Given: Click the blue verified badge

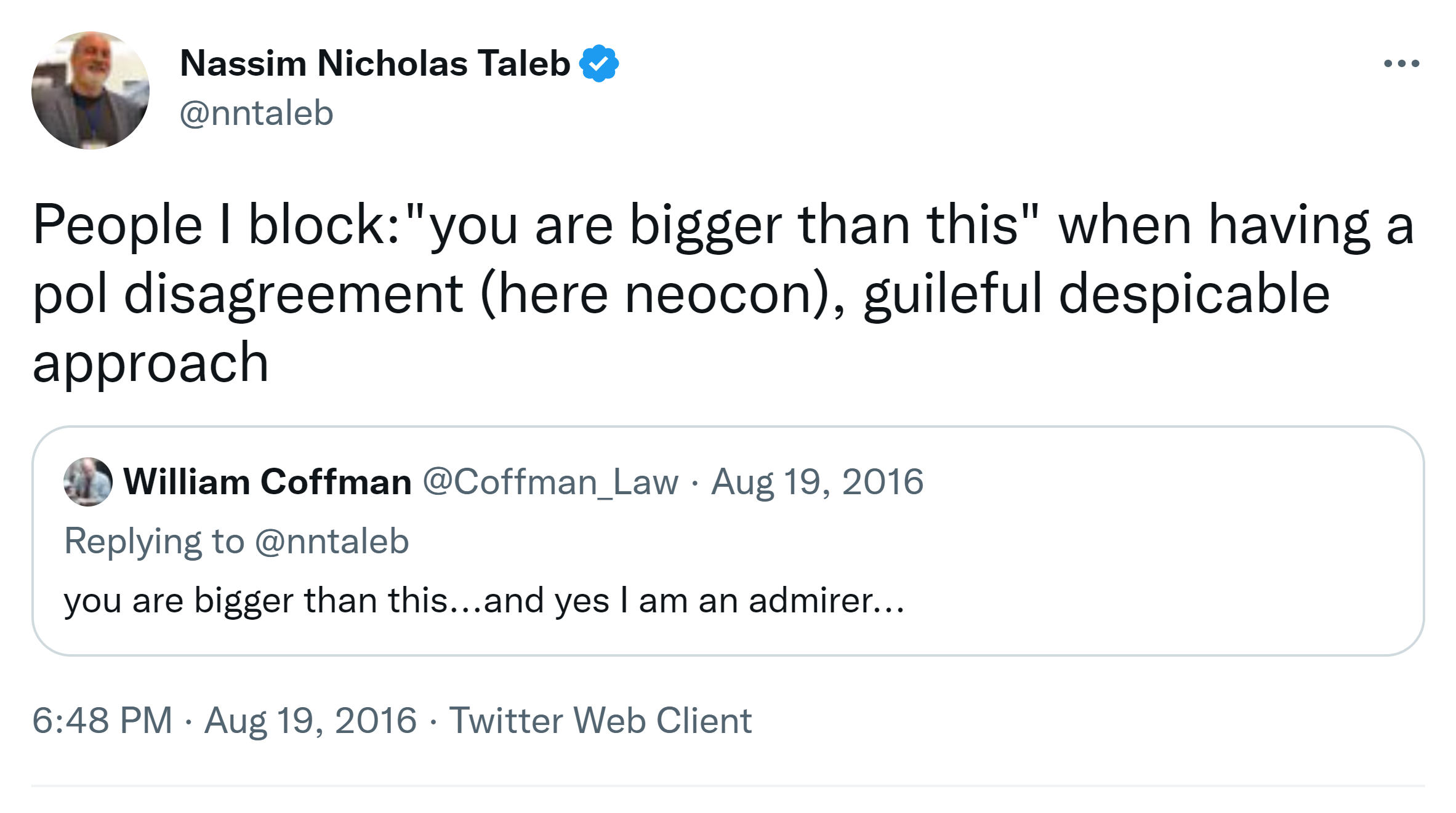Looking at the screenshot, I should pyautogui.click(x=598, y=63).
